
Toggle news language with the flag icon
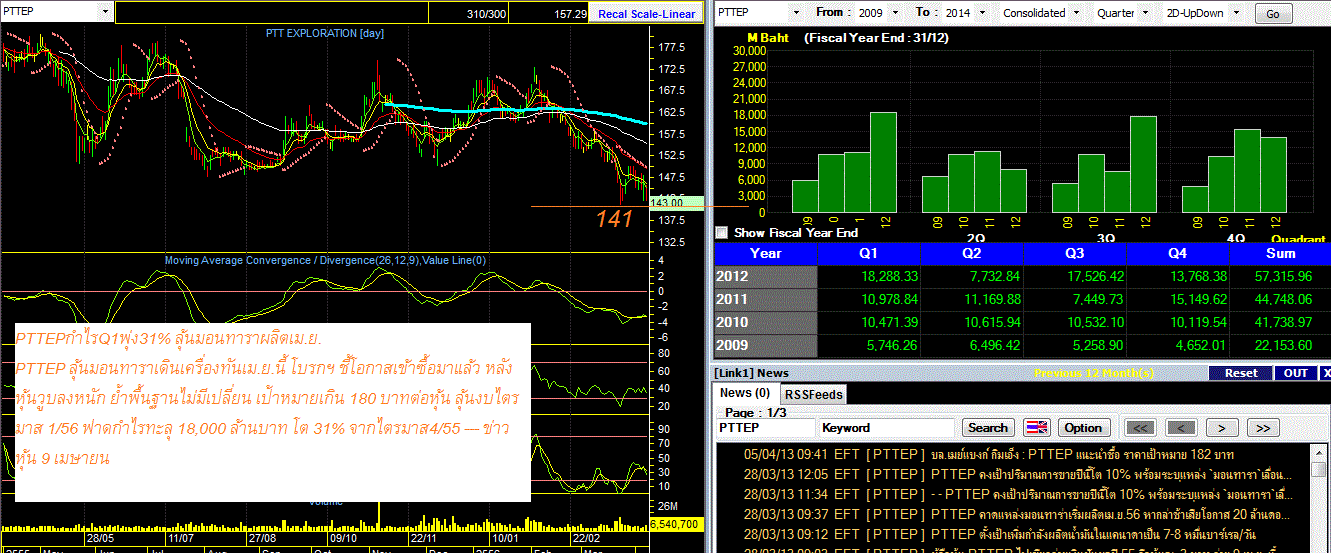tap(1037, 428)
